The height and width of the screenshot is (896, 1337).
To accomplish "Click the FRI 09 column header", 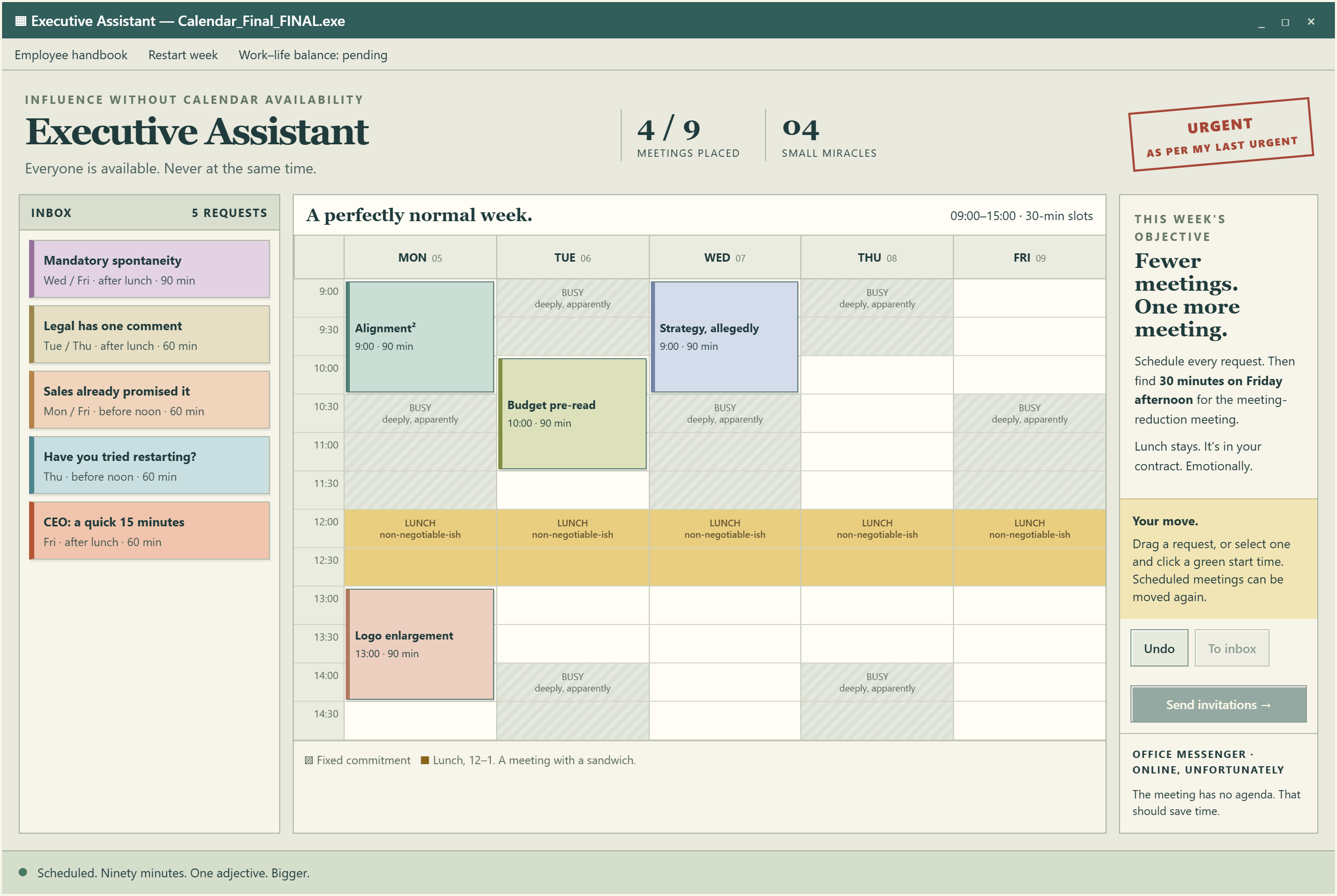I will tap(1029, 257).
